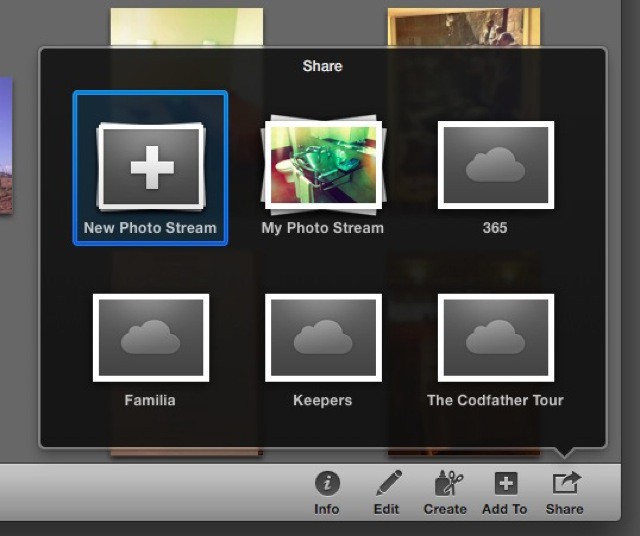
Task: Toggle the Share button in toolbar
Action: 565,485
